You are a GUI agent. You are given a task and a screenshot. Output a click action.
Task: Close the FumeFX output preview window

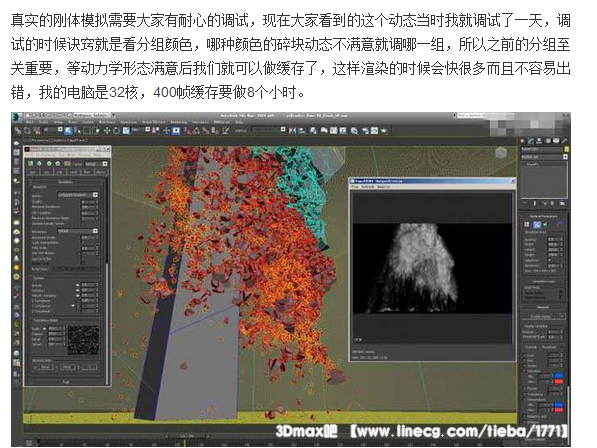click(x=512, y=181)
